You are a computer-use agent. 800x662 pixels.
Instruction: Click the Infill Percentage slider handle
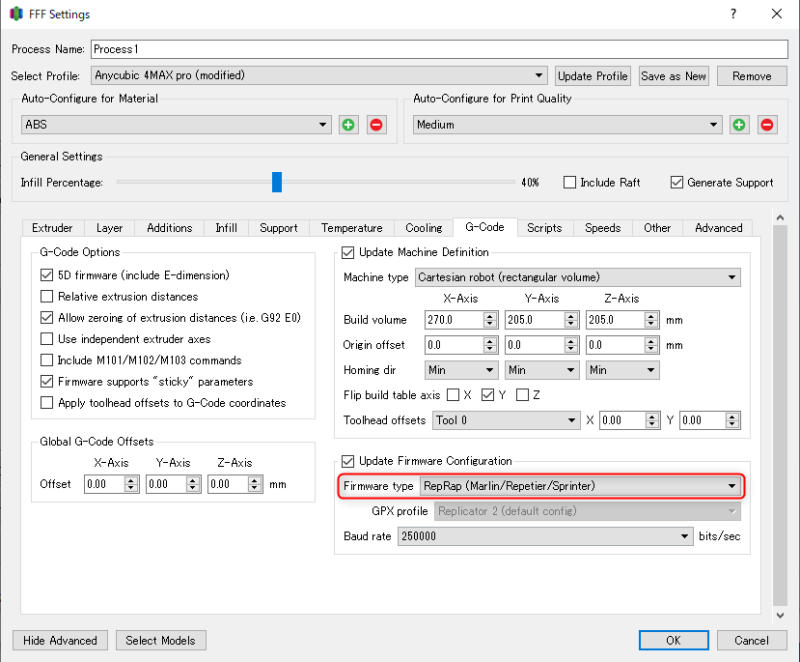tap(277, 182)
